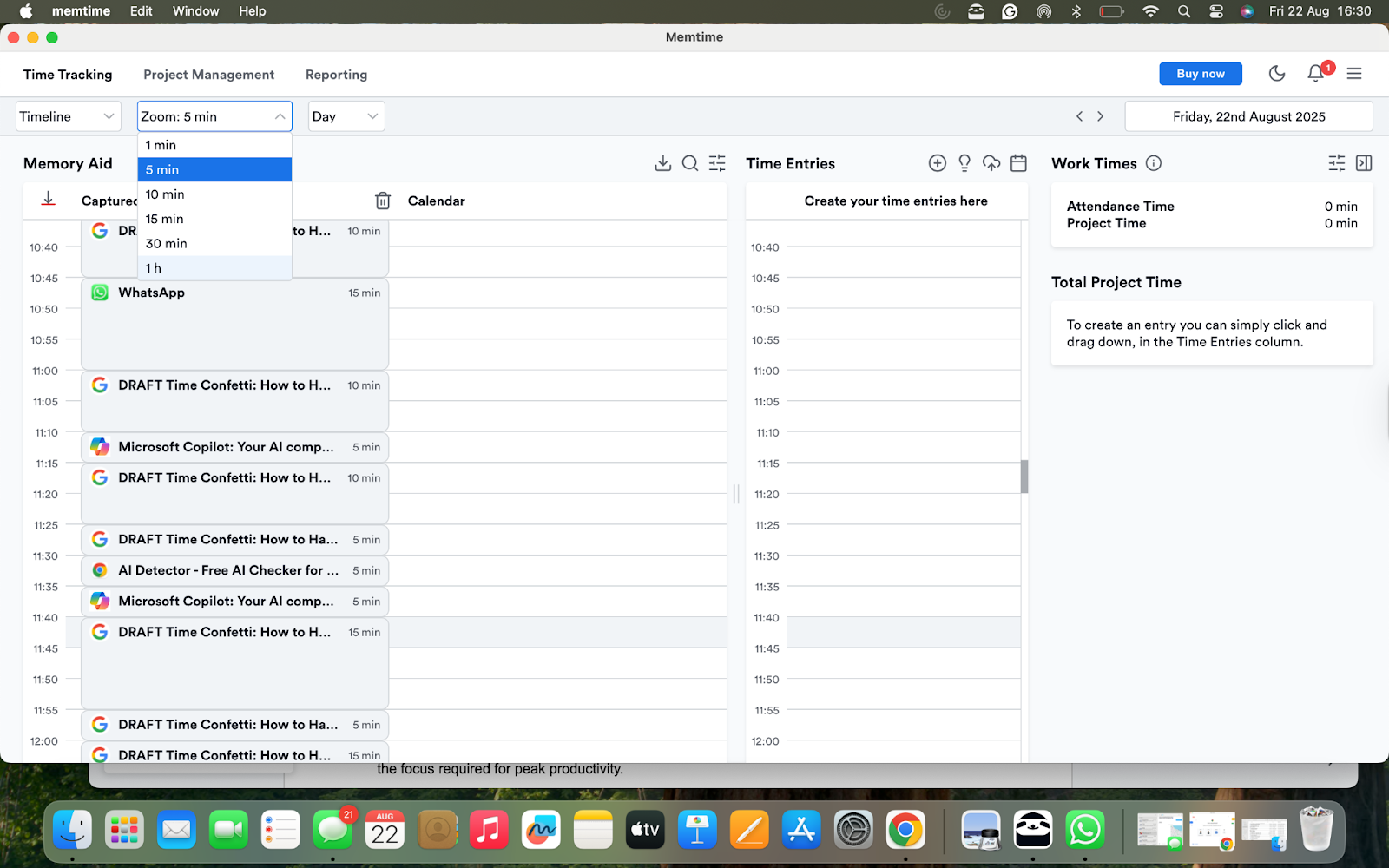Screen dimensions: 1389x868
Task: Toggle dark mode moon icon
Action: [1277, 74]
